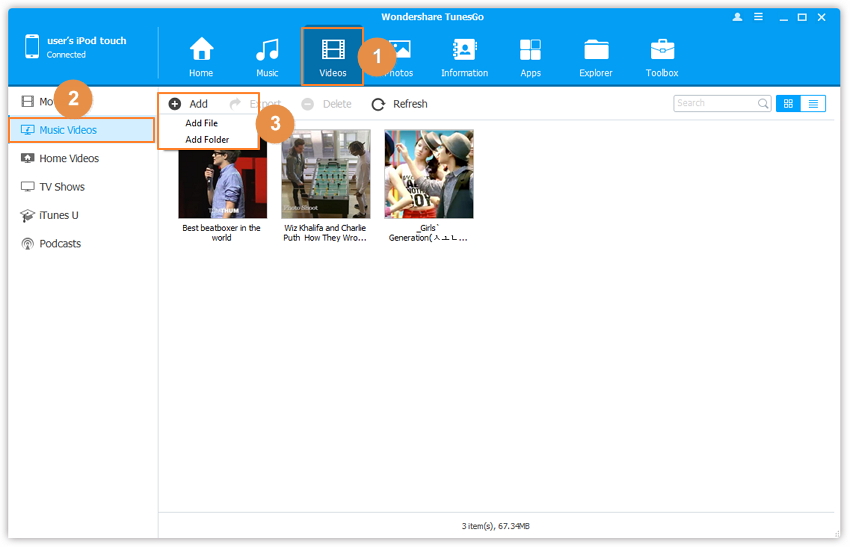Refresh the video list
The image size is (850, 547).
[x=399, y=104]
